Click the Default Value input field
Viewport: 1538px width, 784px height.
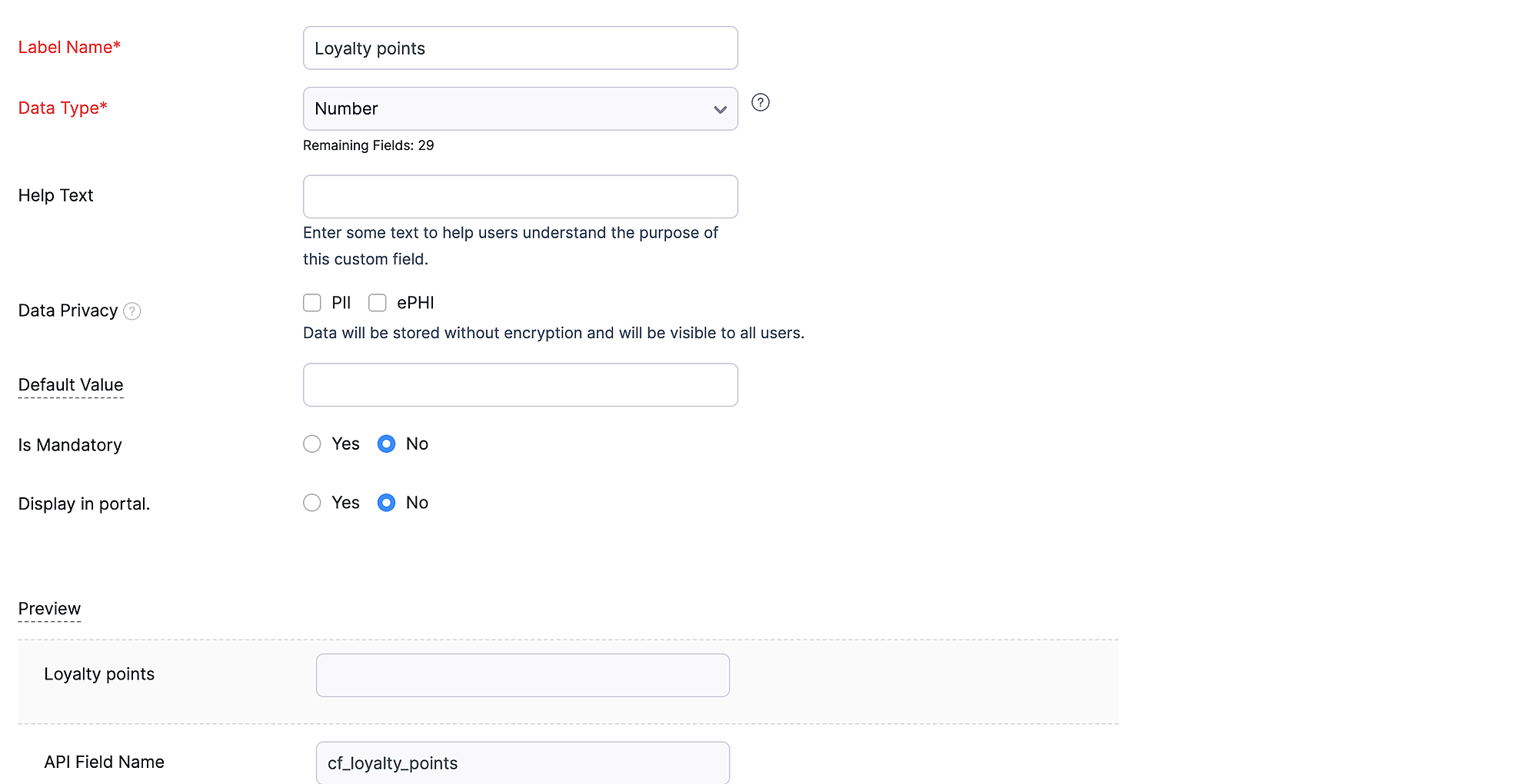coord(520,384)
